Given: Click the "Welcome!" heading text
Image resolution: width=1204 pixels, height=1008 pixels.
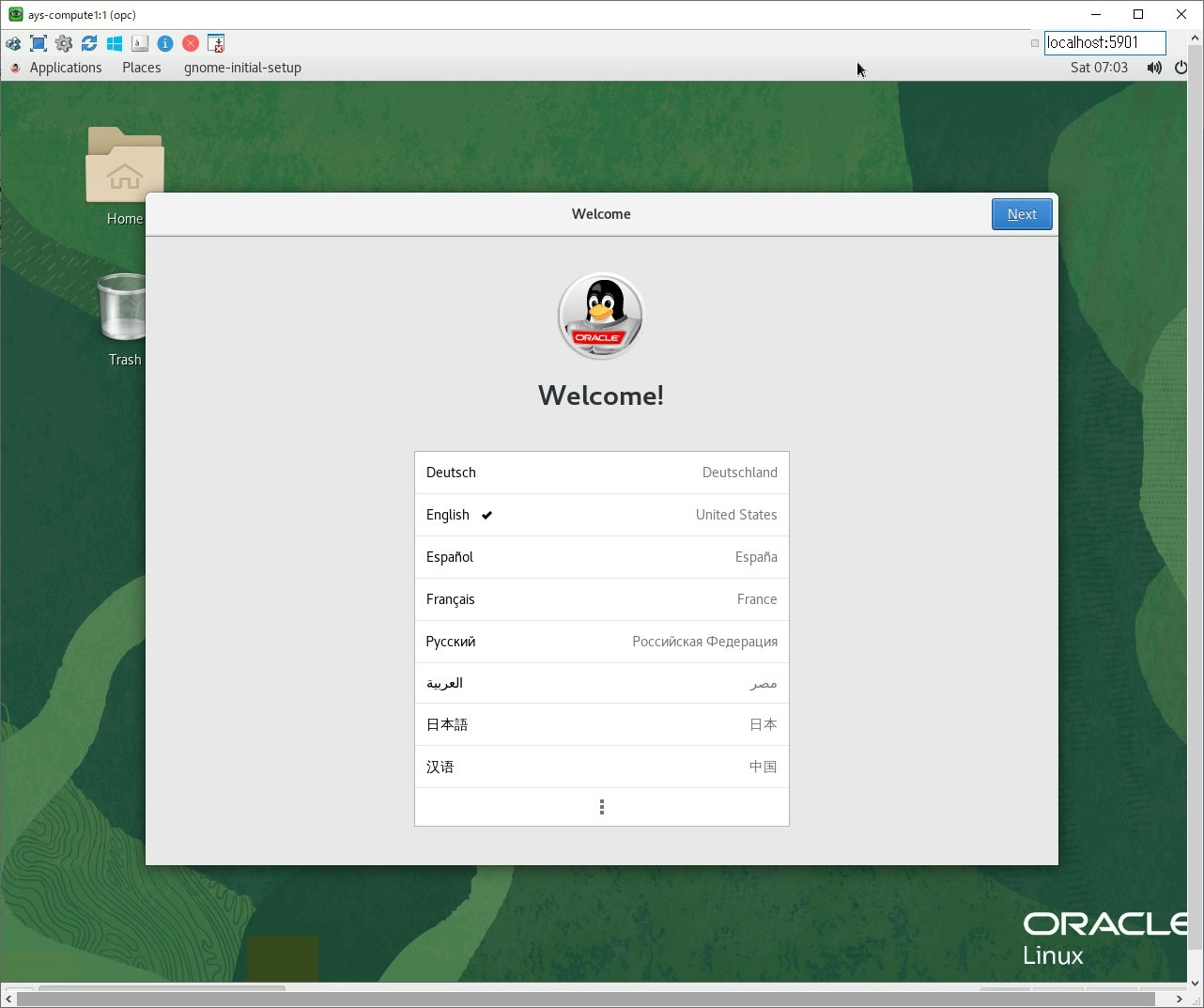Looking at the screenshot, I should click(601, 395).
